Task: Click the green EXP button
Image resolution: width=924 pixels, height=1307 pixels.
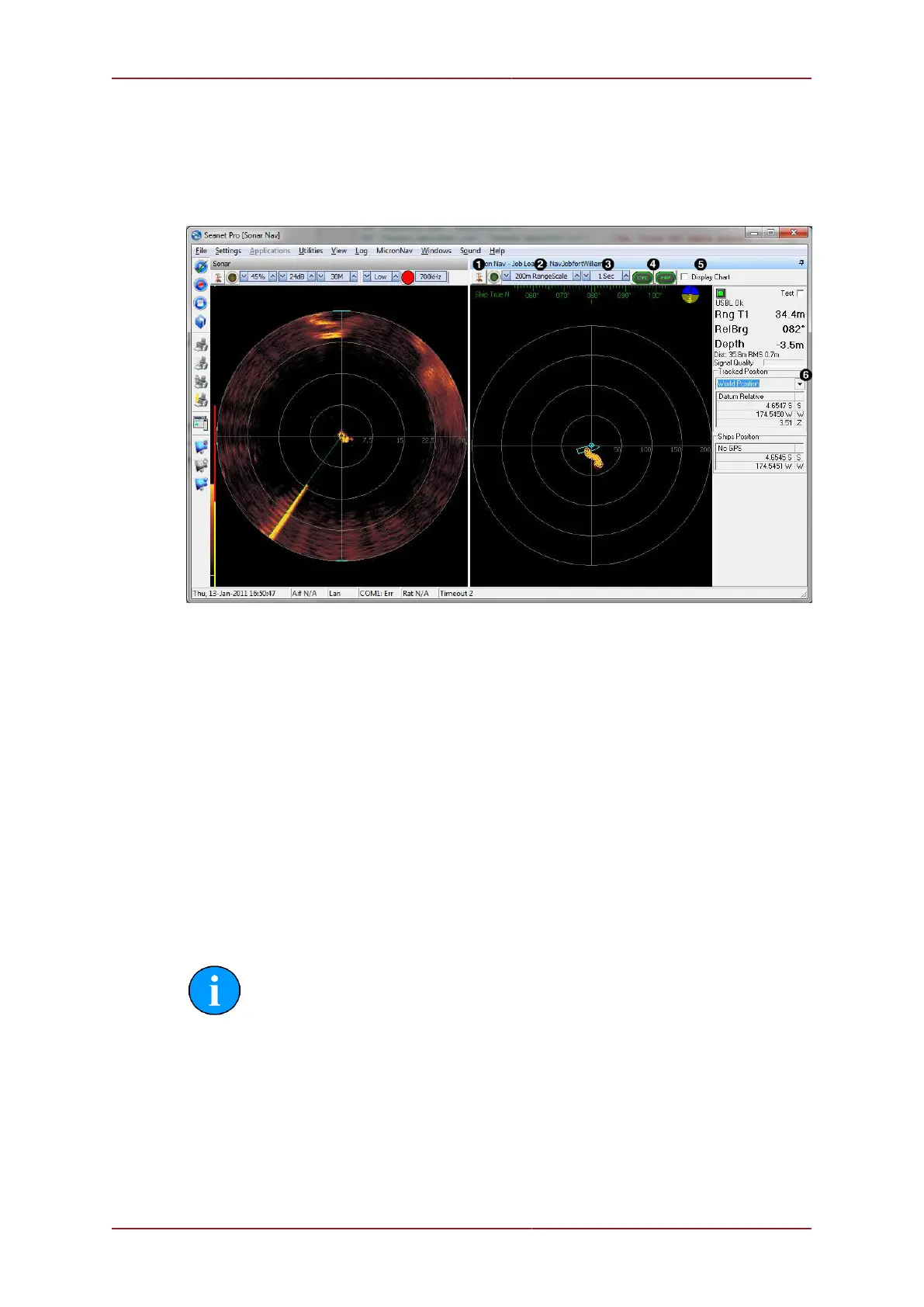Action: coord(666,277)
